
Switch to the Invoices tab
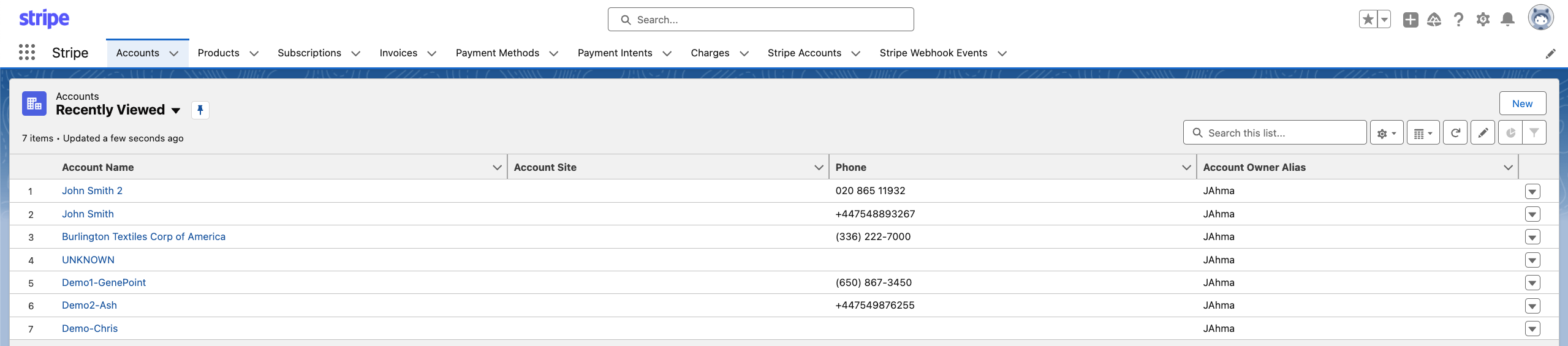pos(398,53)
